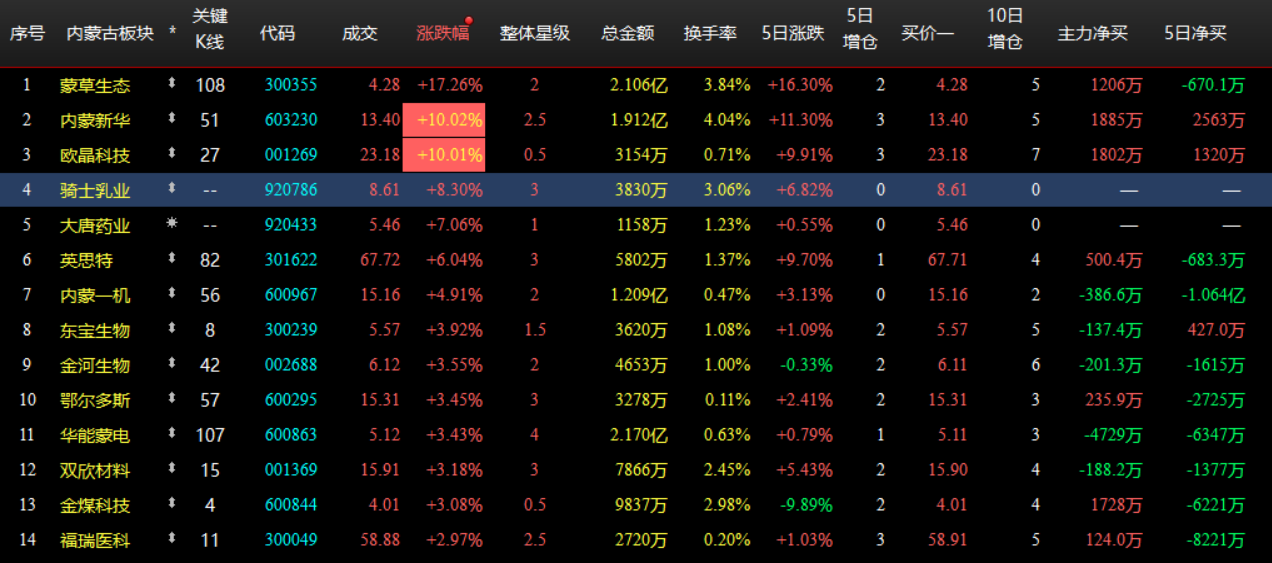Sort by the 10日增仓 column header
This screenshot has height=563, width=1272.
tap(1005, 29)
